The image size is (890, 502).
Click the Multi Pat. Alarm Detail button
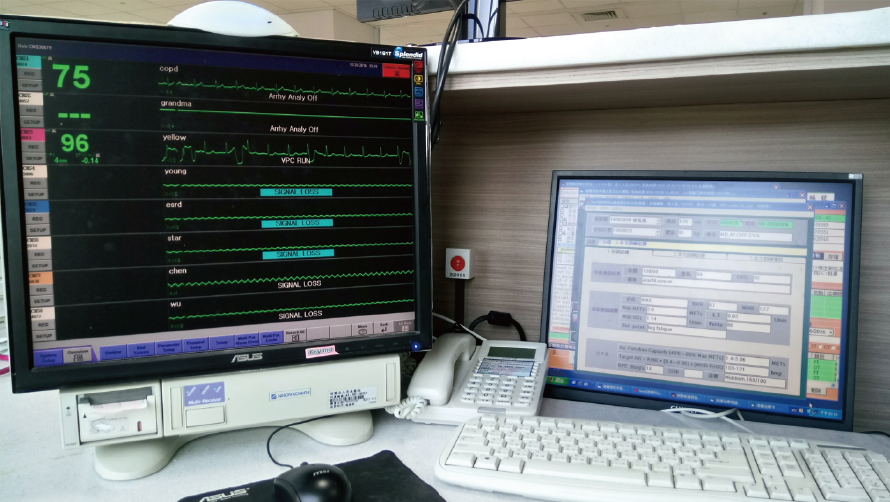[x=244, y=341]
